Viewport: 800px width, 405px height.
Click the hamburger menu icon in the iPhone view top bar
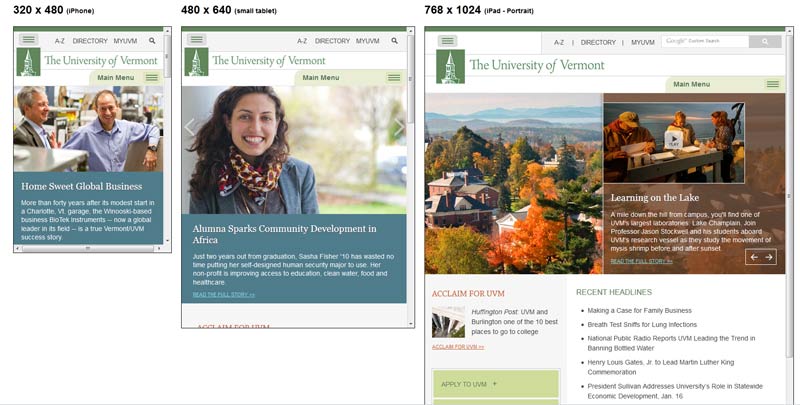tap(29, 39)
